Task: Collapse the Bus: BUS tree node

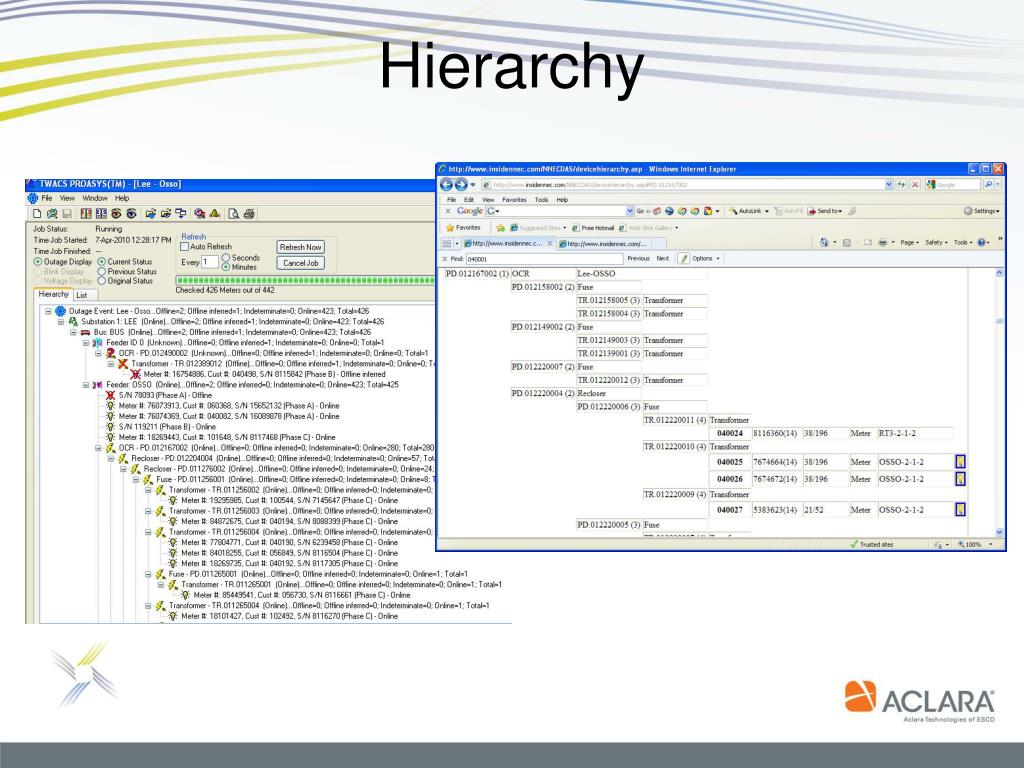Action: point(73,332)
